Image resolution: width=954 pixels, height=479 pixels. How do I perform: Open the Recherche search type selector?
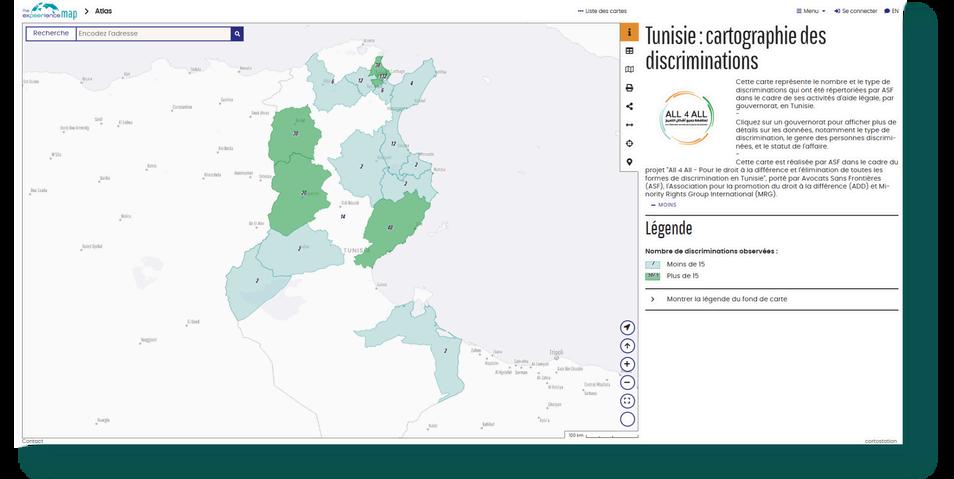pos(51,33)
